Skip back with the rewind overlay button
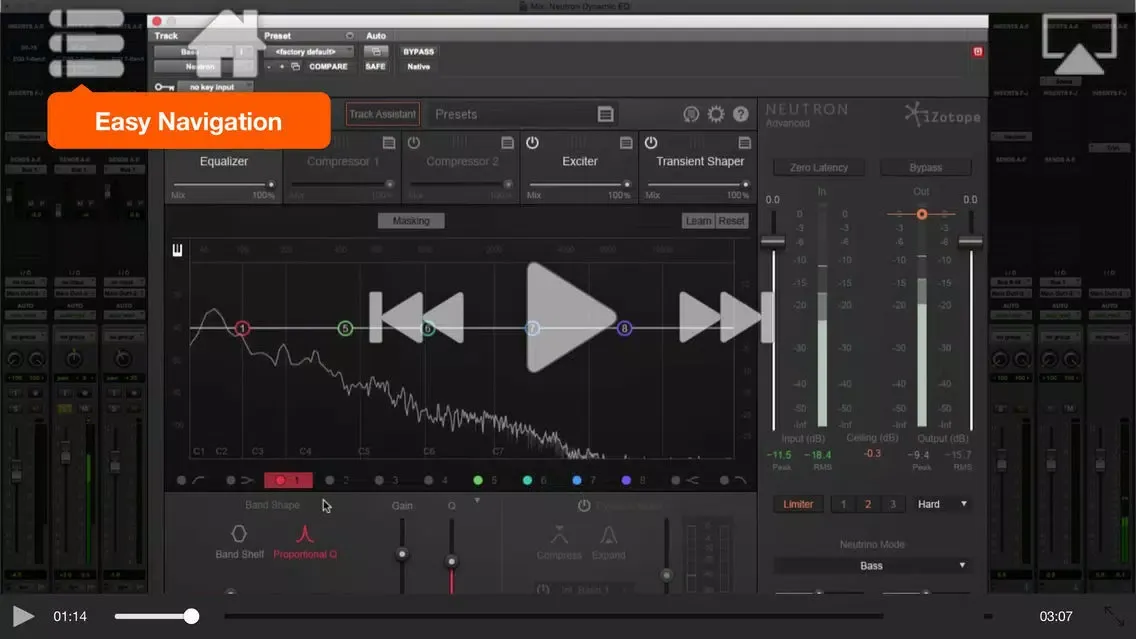The height and width of the screenshot is (639, 1136). tap(417, 317)
